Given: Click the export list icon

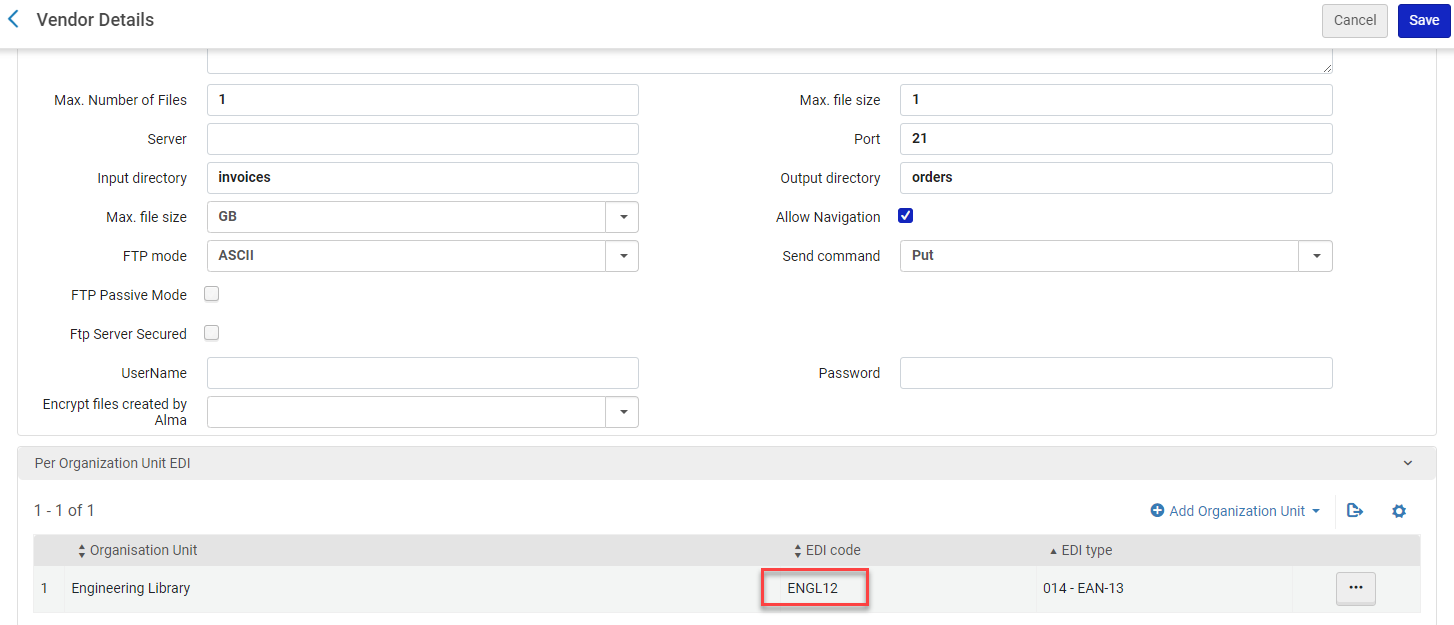Looking at the screenshot, I should (x=1355, y=511).
